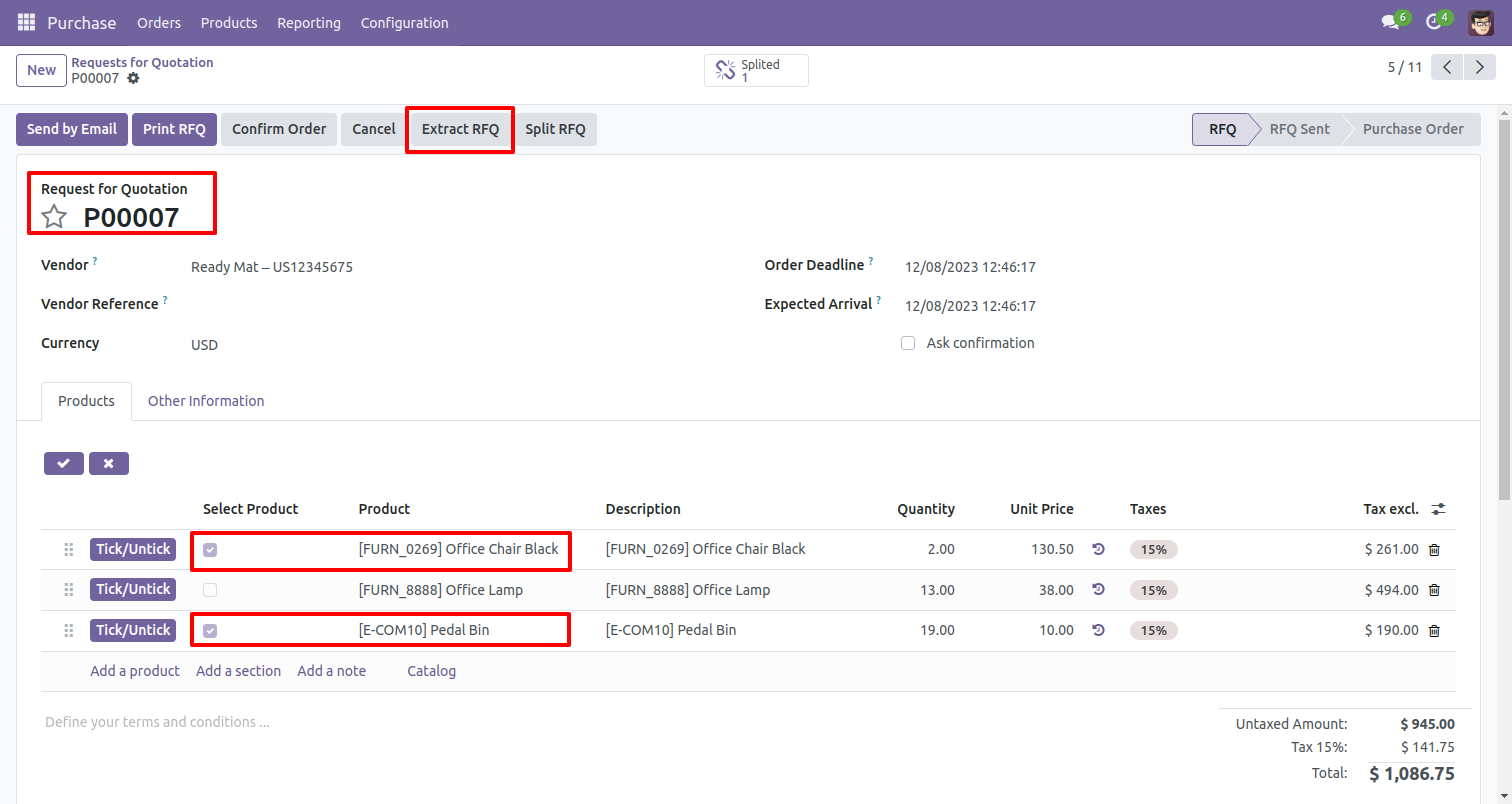Click Tick/Untick on Office Chair Black row

133,549
